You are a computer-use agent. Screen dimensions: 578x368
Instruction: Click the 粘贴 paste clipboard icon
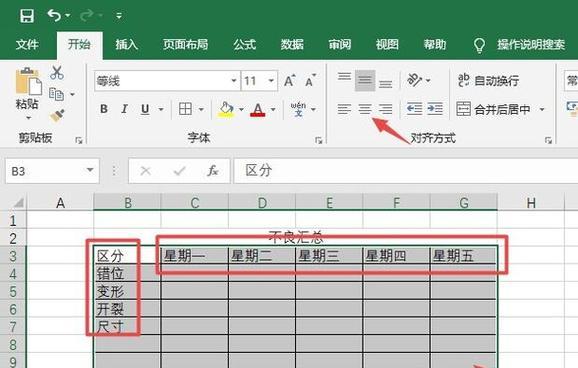(28, 82)
